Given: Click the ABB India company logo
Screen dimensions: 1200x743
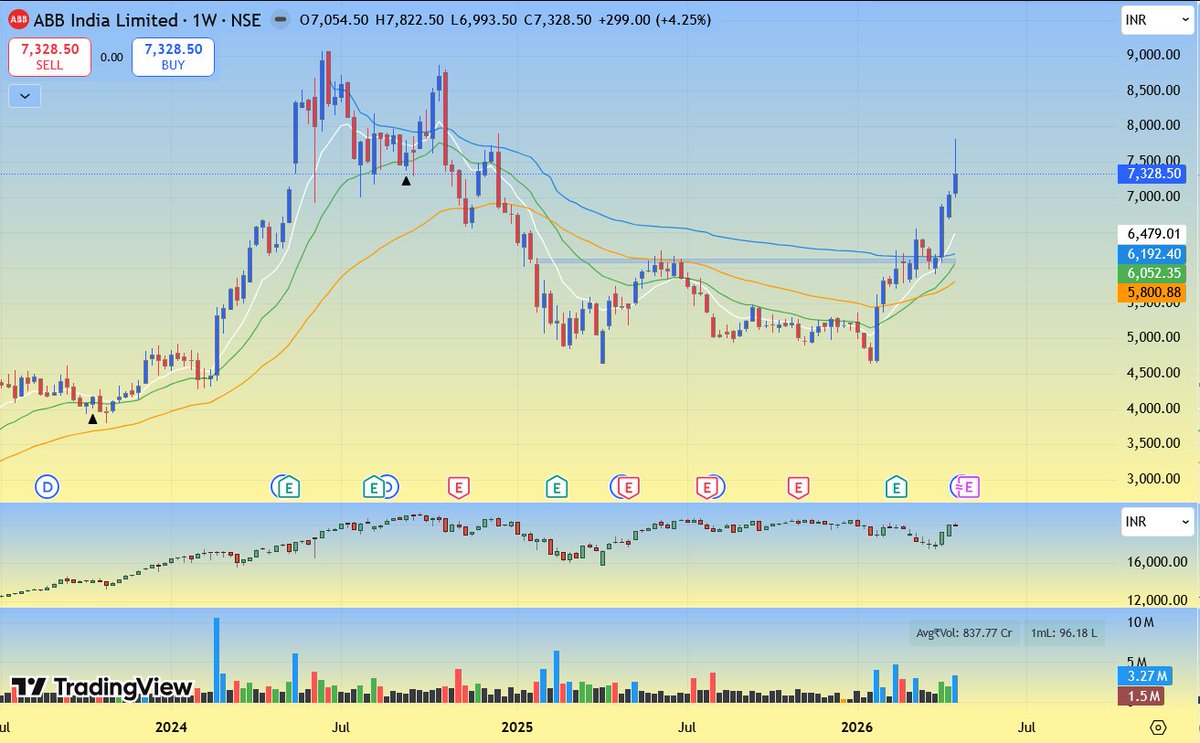Looking at the screenshot, I should (x=17, y=18).
